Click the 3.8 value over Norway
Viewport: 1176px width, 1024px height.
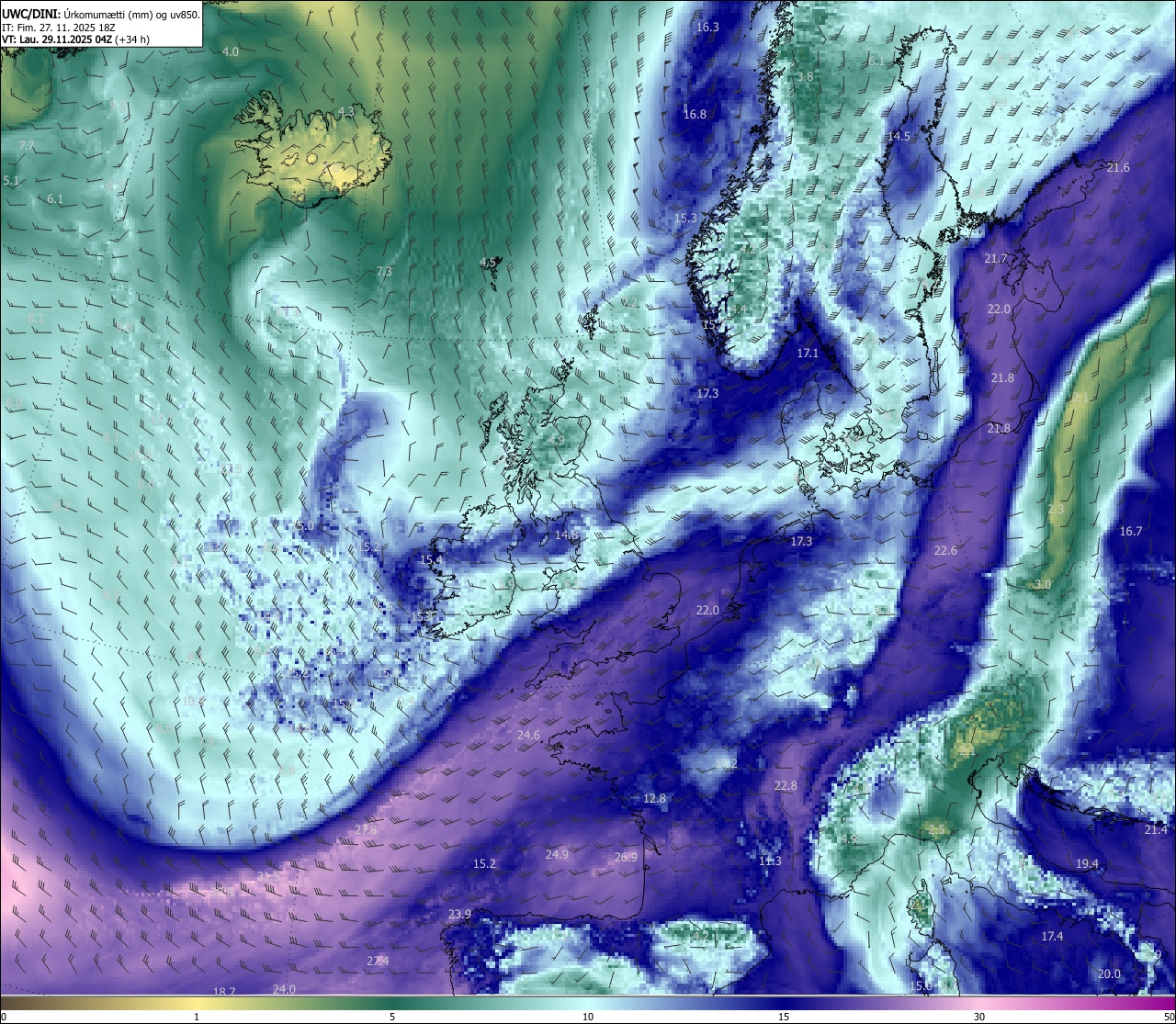[x=805, y=77]
